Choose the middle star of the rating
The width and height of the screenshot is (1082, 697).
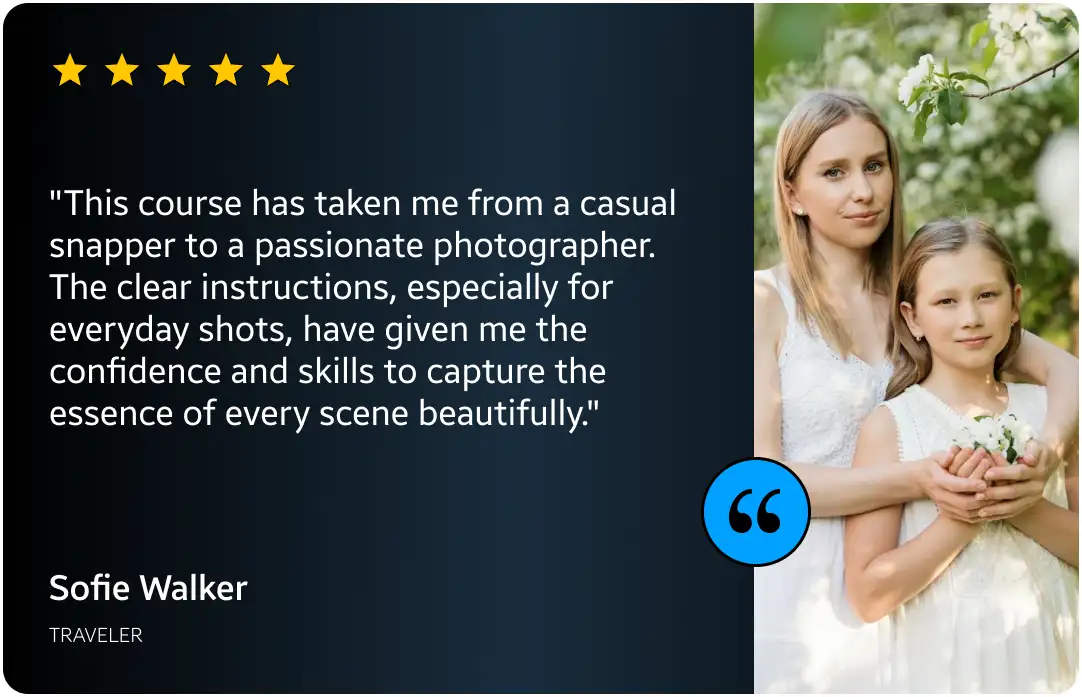coord(174,70)
